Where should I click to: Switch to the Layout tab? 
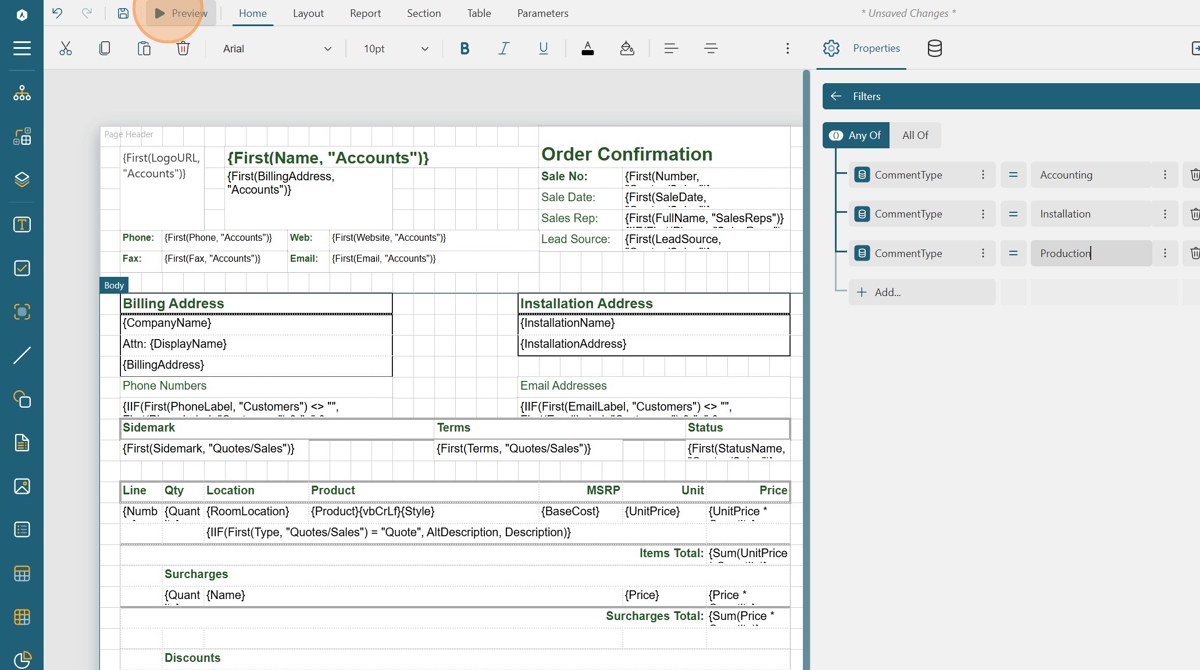308,14
